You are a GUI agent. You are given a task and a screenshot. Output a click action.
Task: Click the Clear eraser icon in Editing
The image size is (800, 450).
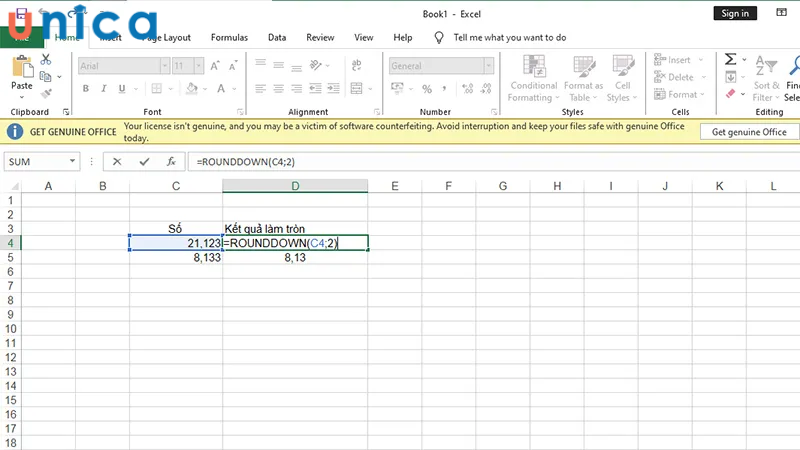[730, 94]
